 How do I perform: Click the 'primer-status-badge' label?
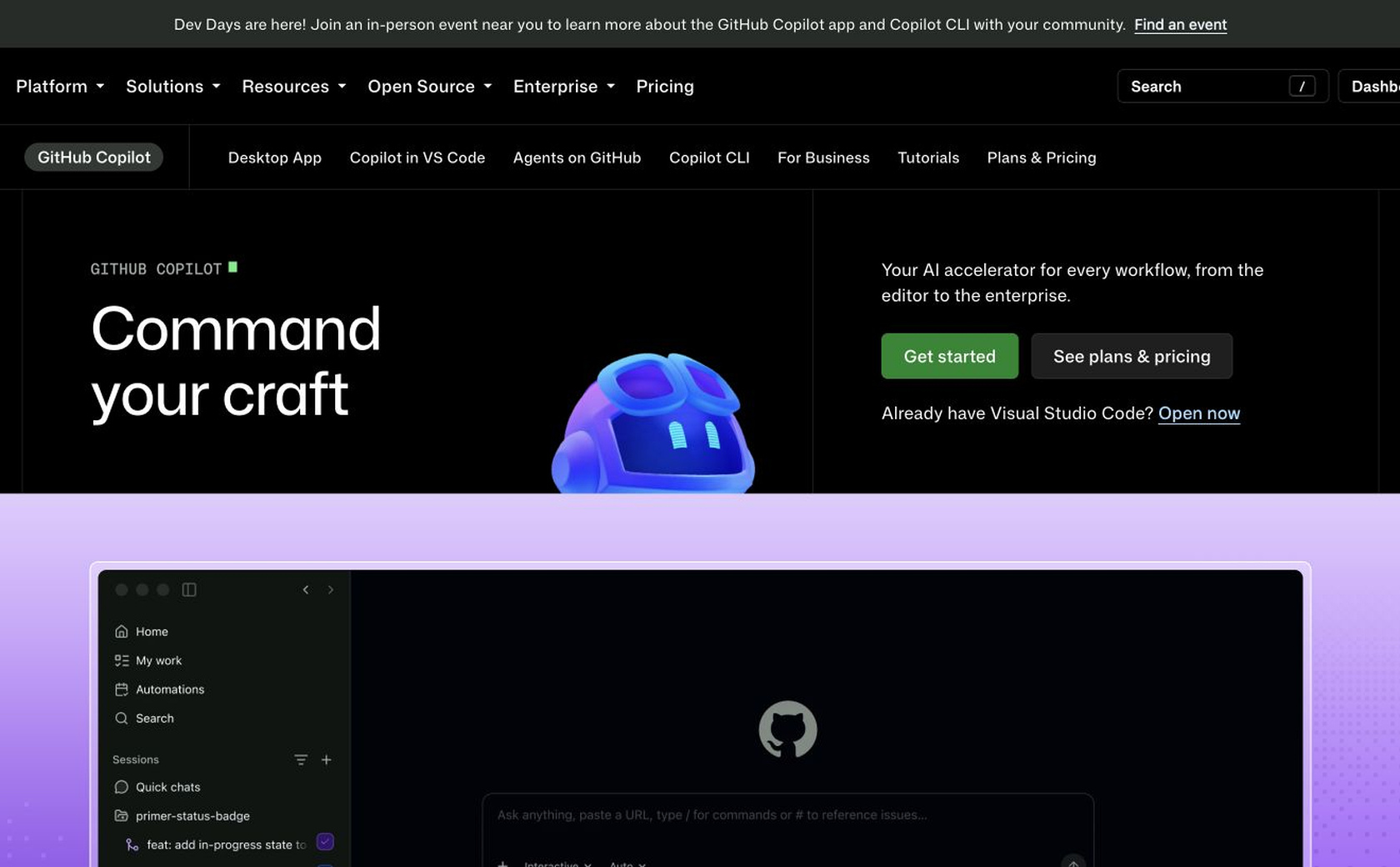click(x=192, y=816)
